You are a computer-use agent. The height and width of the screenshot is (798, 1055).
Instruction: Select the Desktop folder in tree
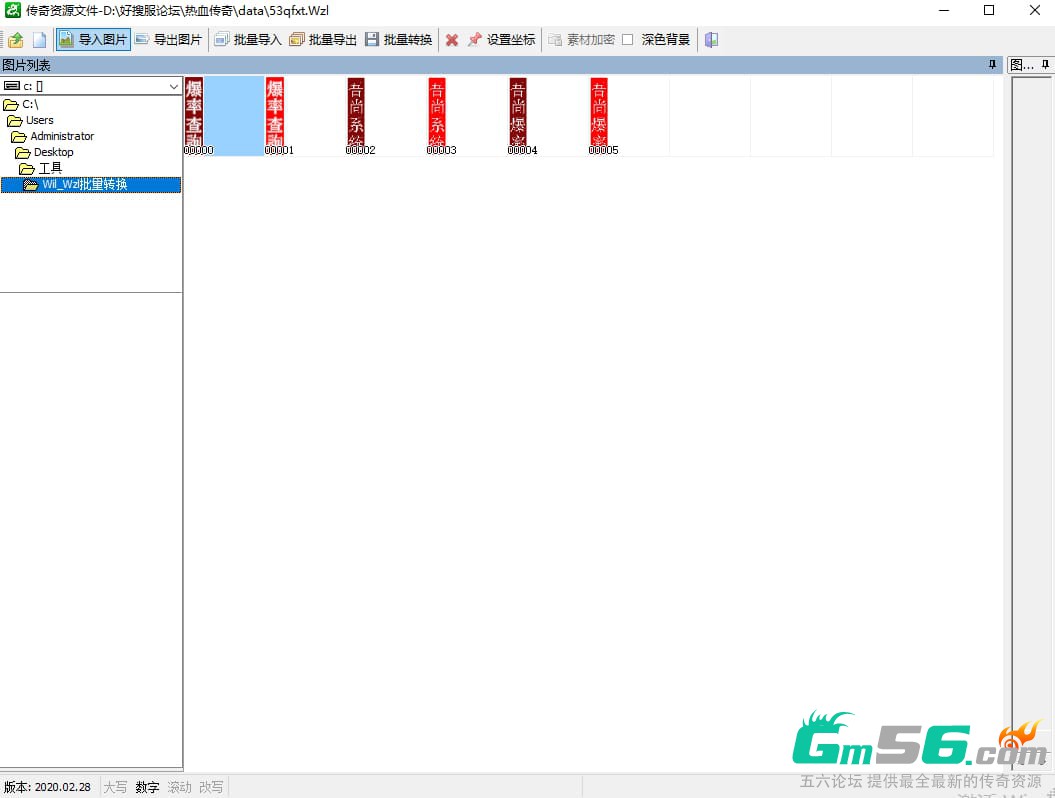(53, 152)
